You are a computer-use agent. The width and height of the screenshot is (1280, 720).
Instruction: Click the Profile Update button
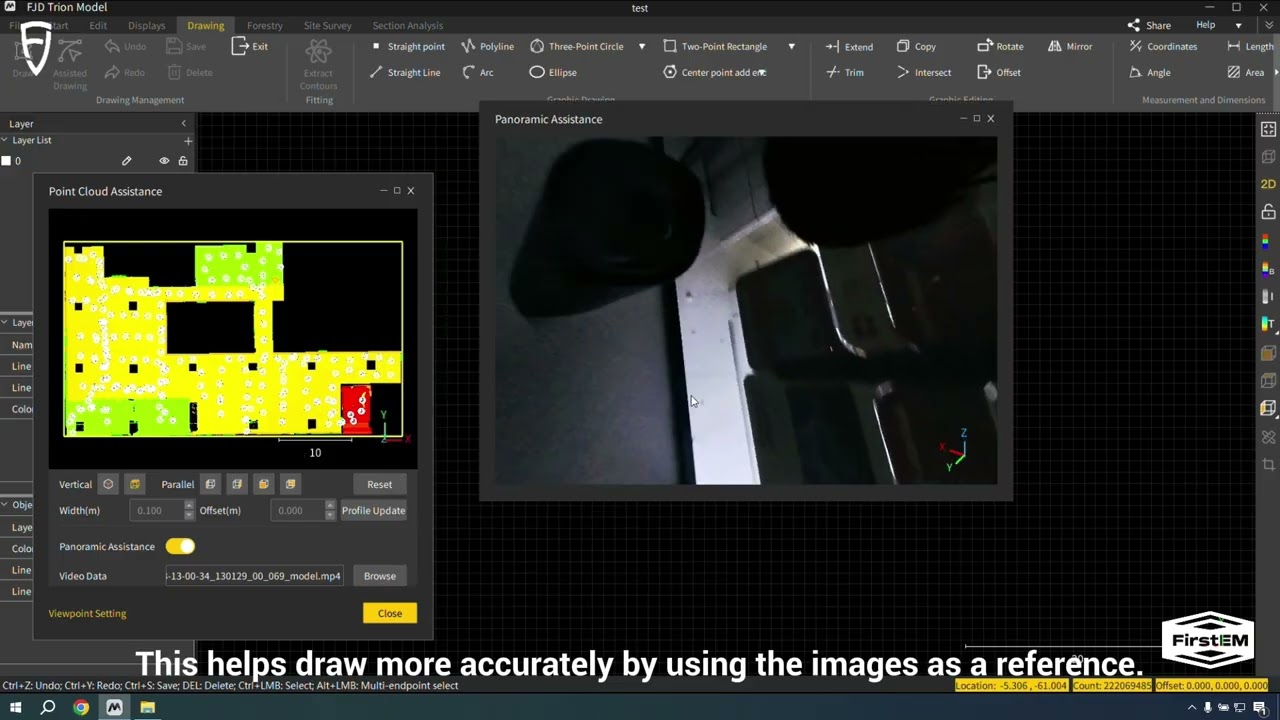(x=373, y=510)
